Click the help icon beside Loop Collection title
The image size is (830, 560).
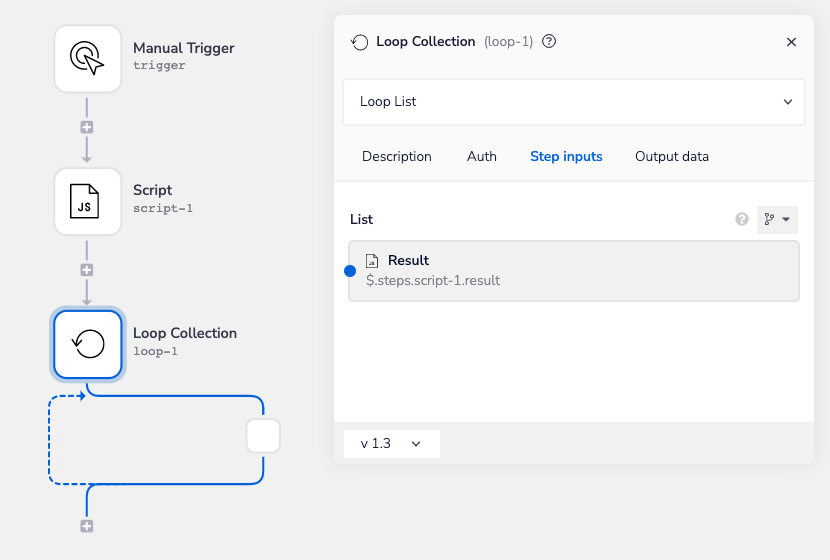click(548, 42)
